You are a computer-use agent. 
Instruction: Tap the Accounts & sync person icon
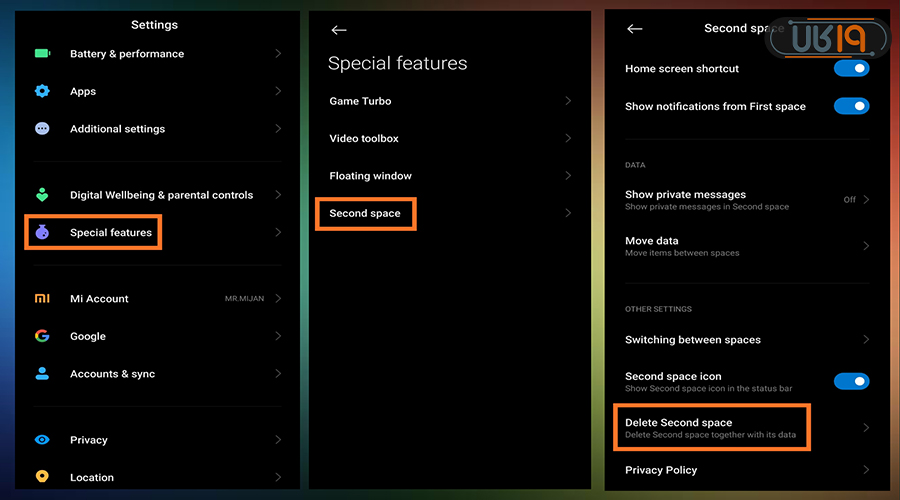coord(42,373)
